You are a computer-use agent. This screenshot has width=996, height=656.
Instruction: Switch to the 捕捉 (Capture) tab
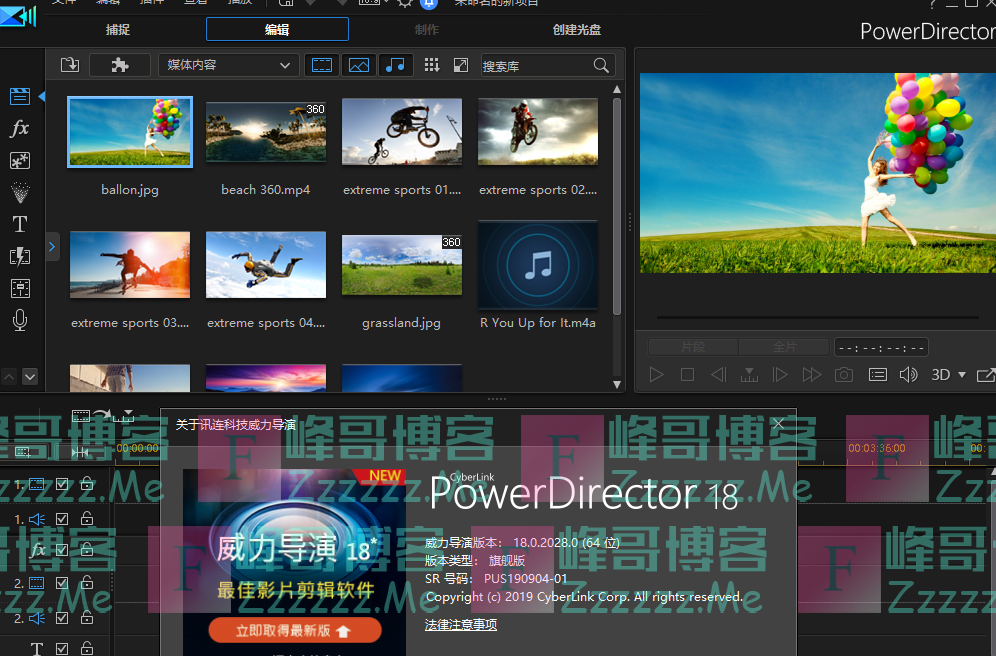coord(118,29)
